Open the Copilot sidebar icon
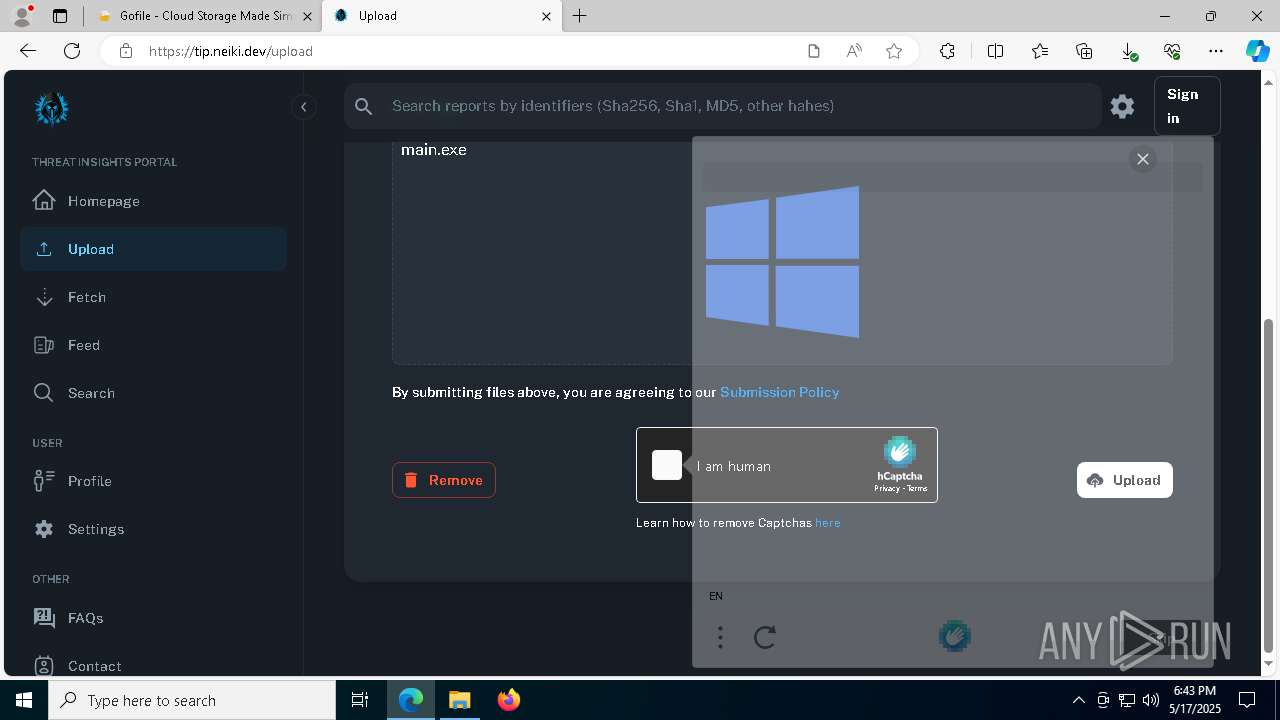The image size is (1280, 720). tap(1257, 51)
